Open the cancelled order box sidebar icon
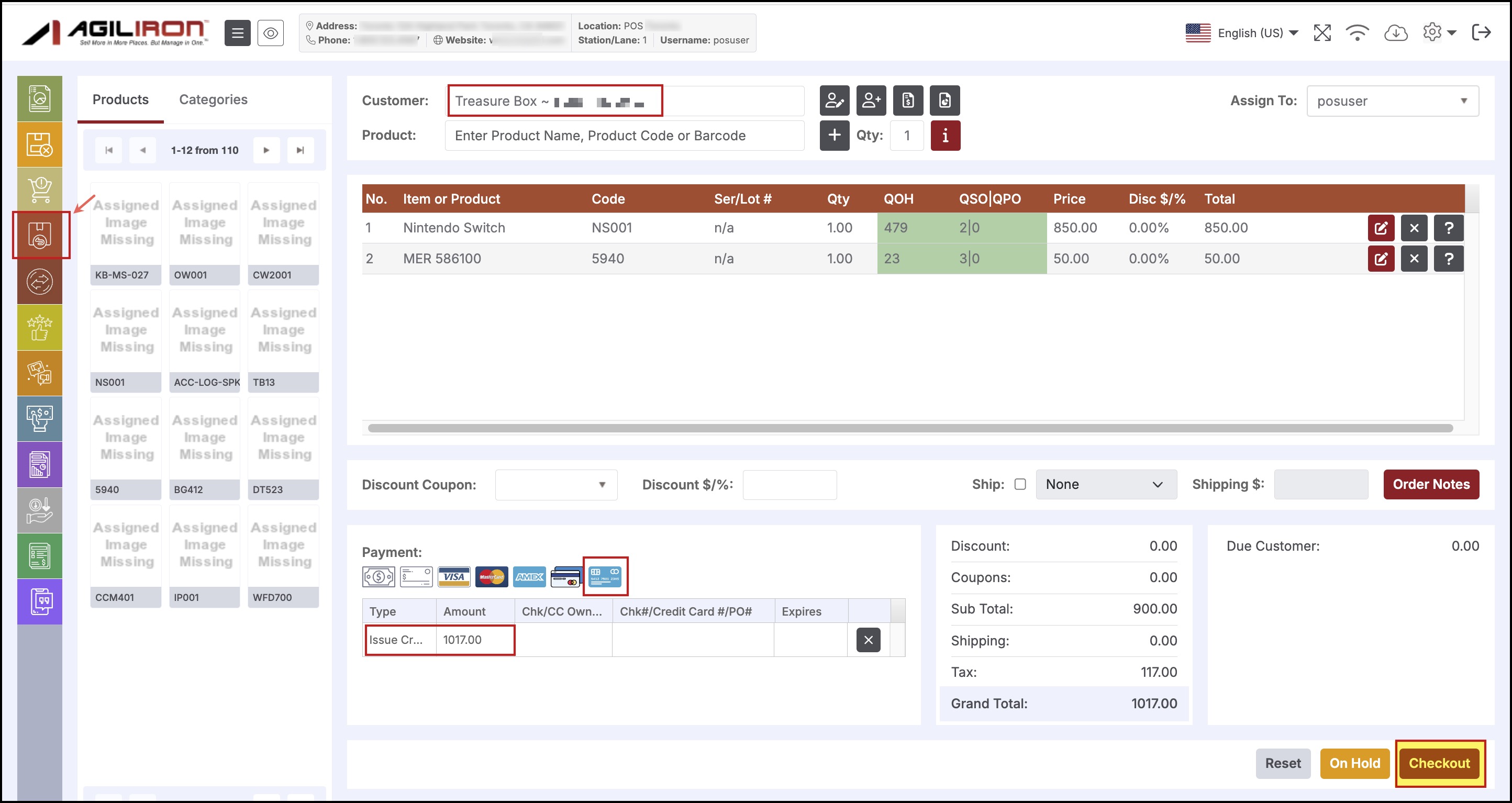Image resolution: width=1512 pixels, height=803 pixels. 39,144
